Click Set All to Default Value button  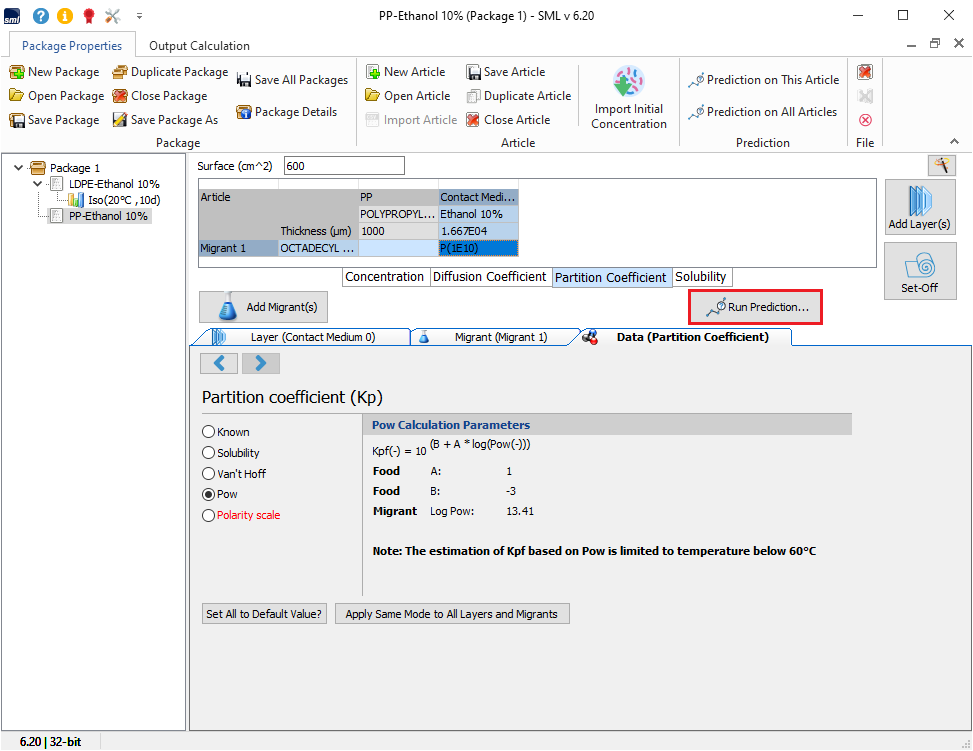[264, 614]
